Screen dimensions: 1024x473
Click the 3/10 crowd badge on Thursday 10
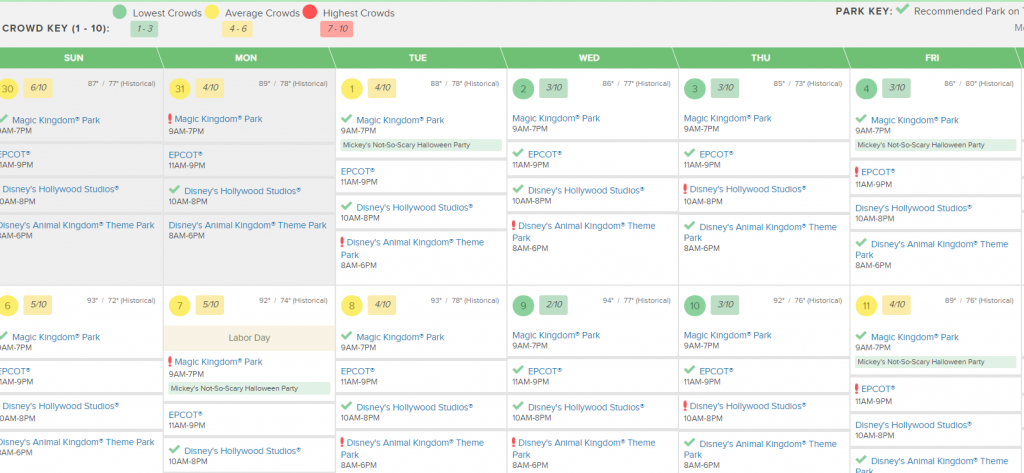click(x=724, y=304)
